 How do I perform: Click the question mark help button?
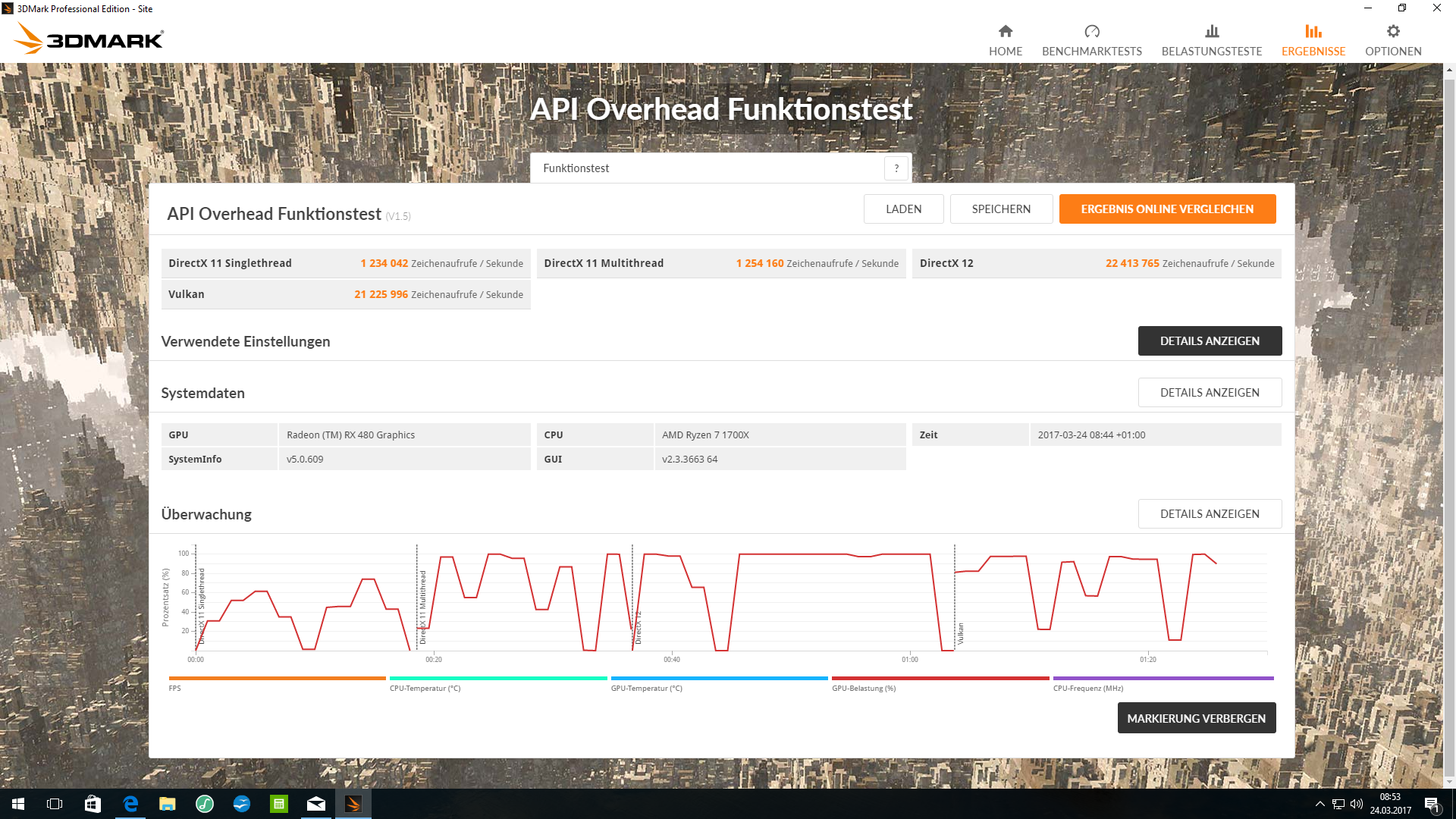pos(896,168)
